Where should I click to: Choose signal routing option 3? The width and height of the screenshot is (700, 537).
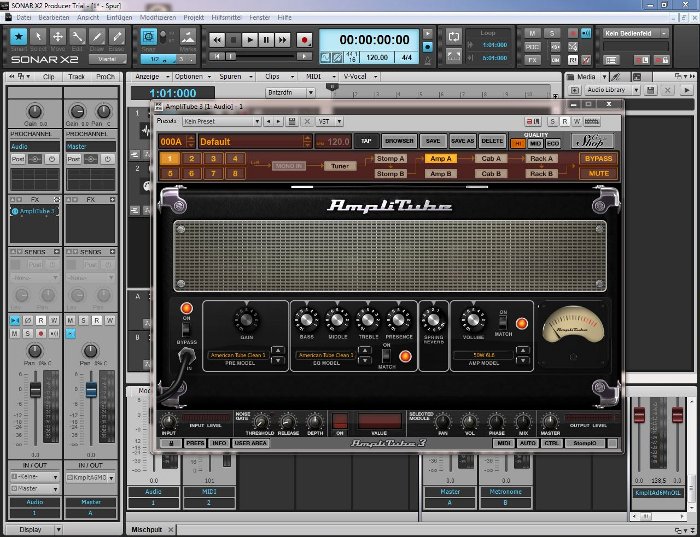click(x=213, y=158)
